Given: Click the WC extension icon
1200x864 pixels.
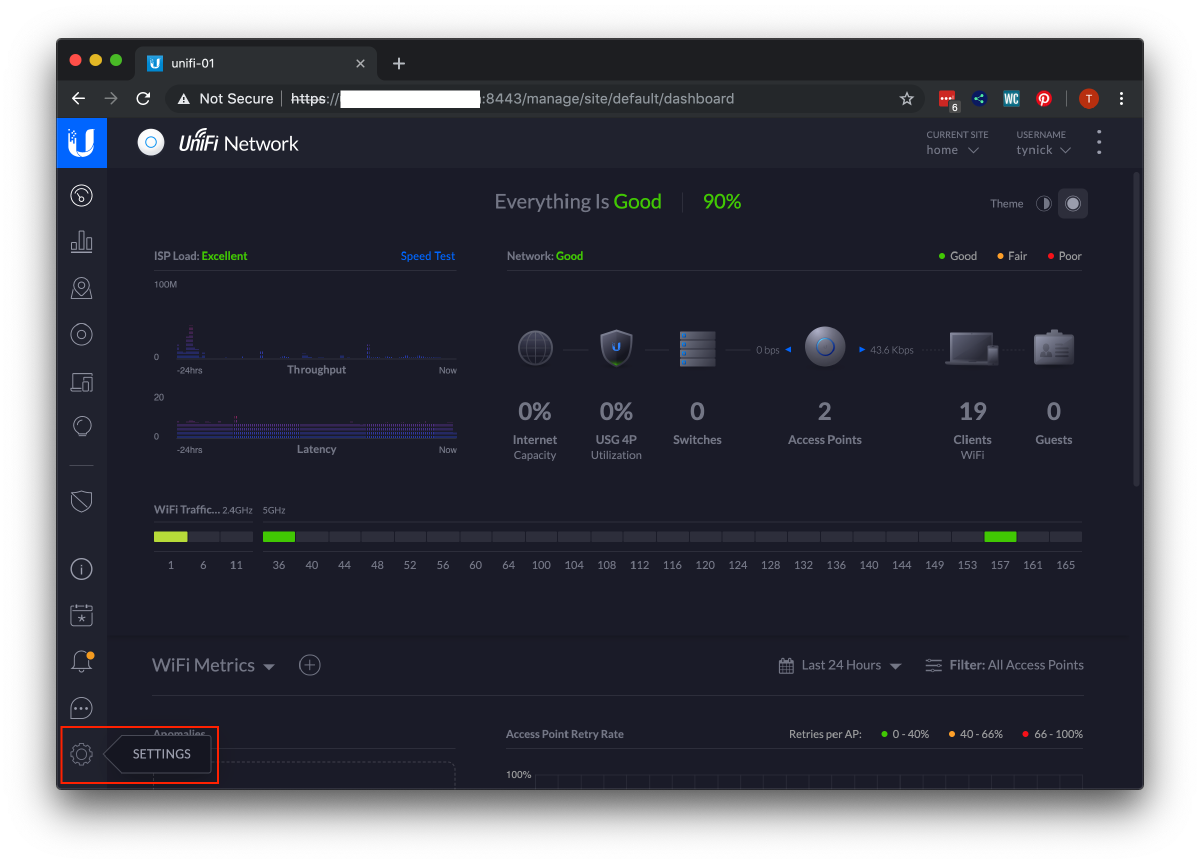Looking at the screenshot, I should point(1011,98).
